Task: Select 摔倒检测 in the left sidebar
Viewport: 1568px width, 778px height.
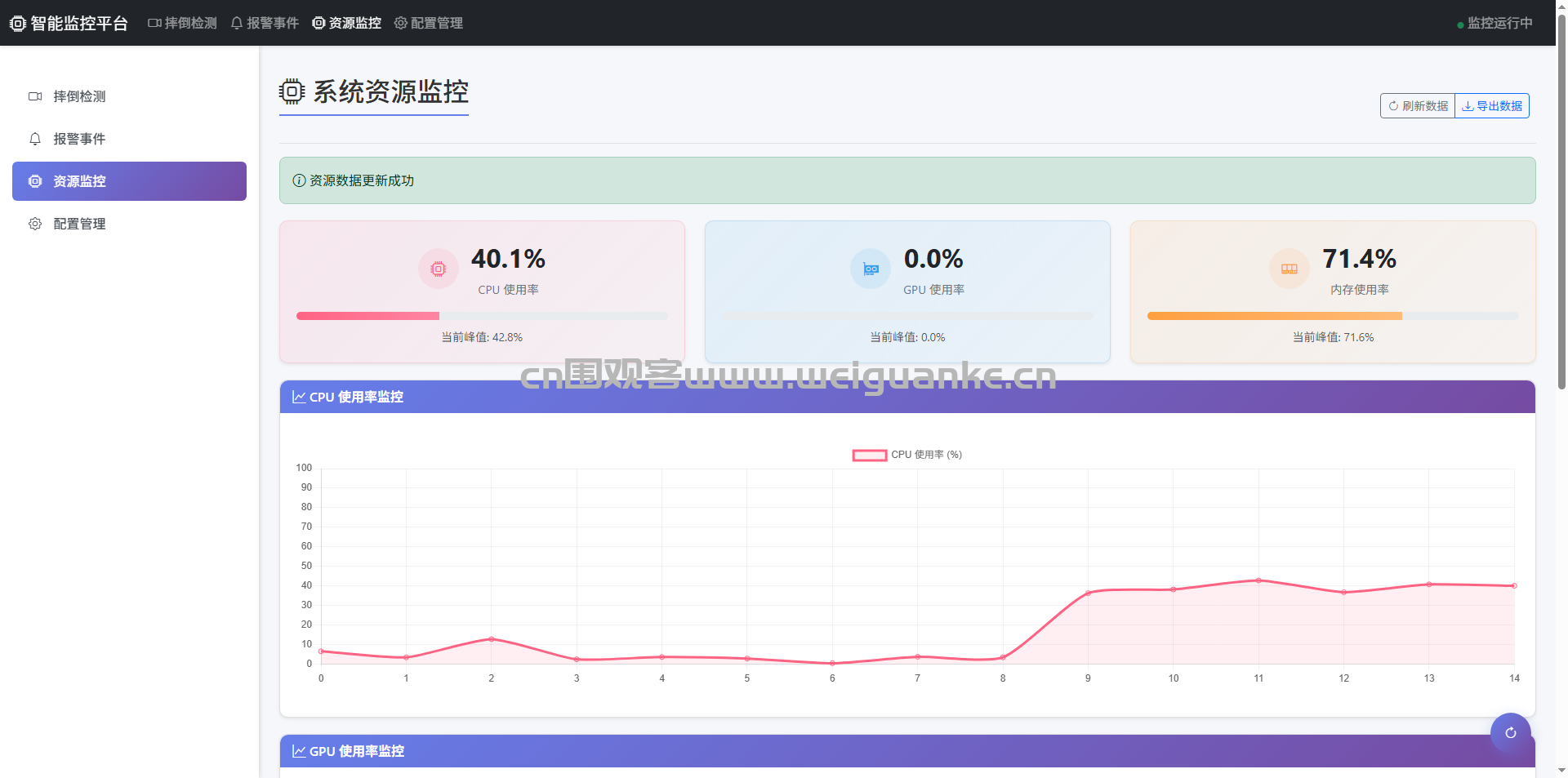Action: pos(79,96)
